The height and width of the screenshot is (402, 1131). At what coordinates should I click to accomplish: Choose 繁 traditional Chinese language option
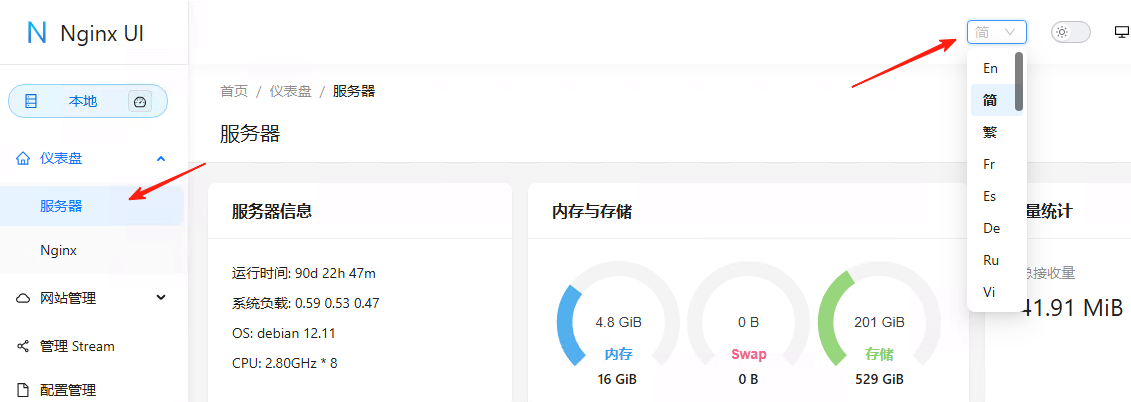click(x=990, y=132)
